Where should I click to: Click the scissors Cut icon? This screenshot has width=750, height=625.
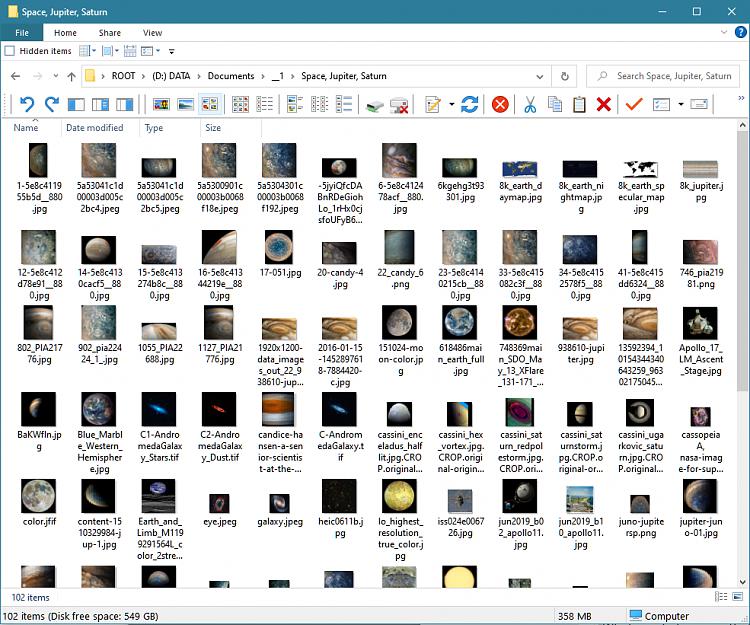(x=530, y=104)
